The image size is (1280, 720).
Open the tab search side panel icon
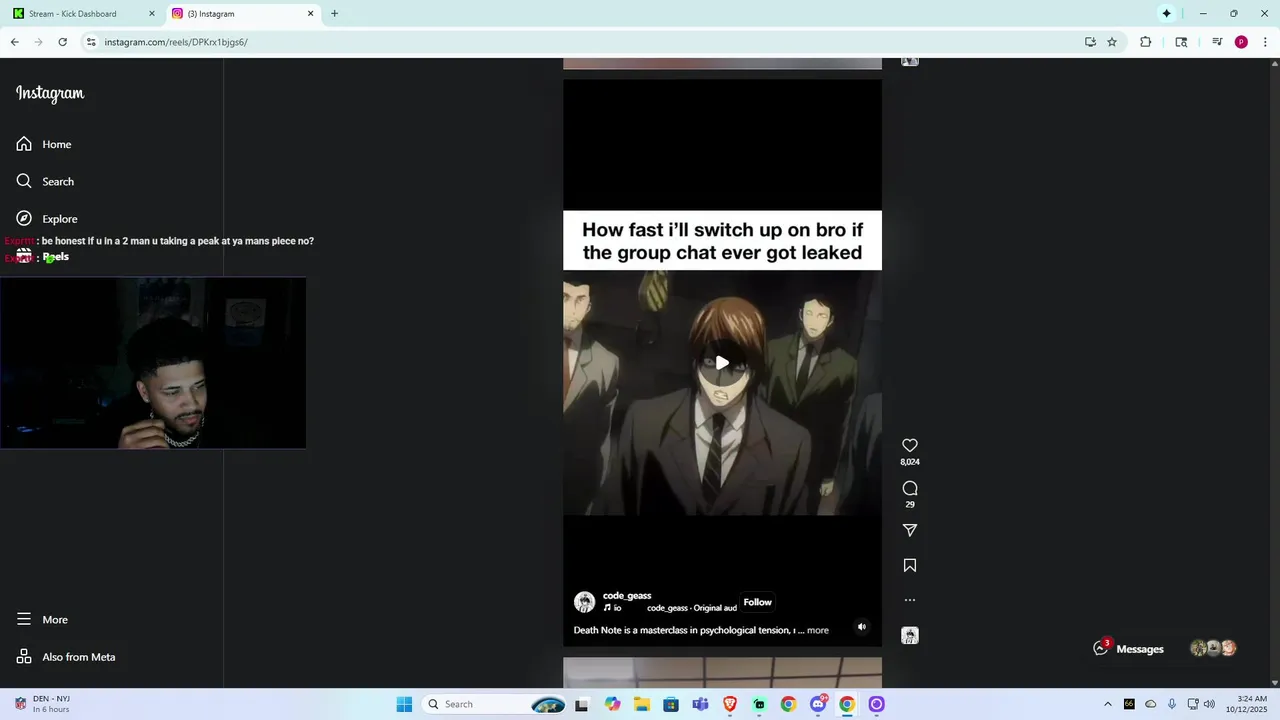coord(1181,42)
